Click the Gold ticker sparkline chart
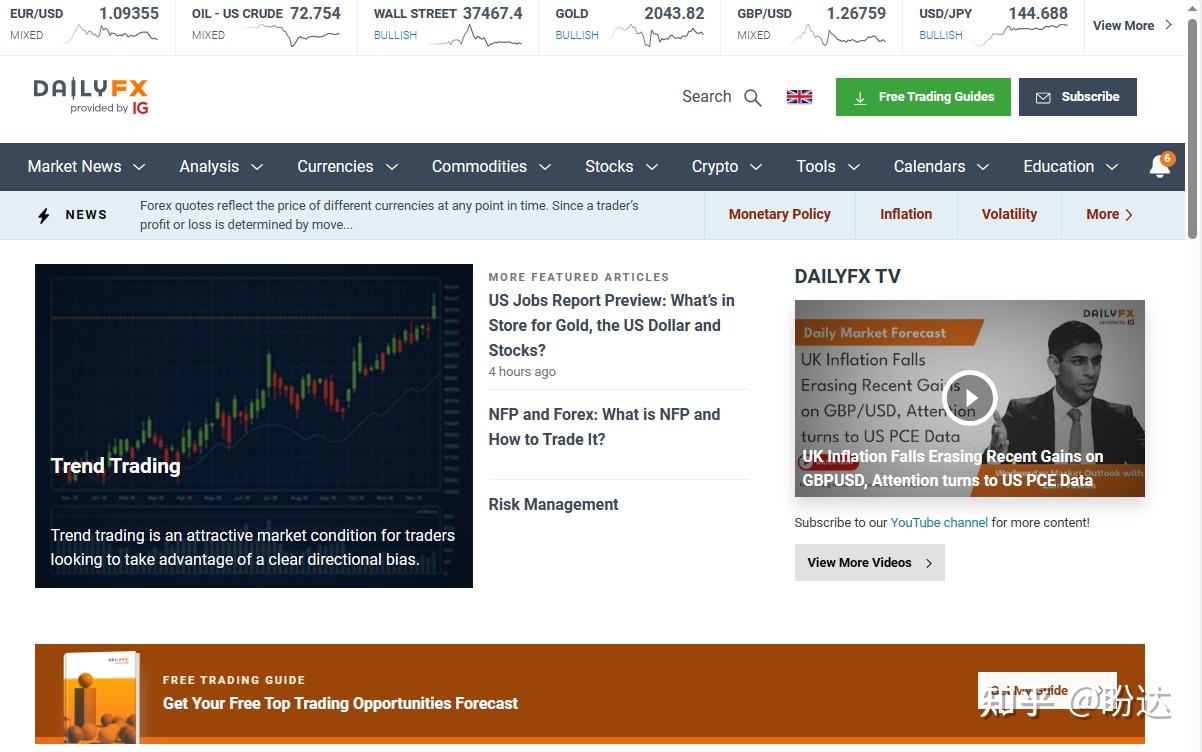 pos(658,35)
